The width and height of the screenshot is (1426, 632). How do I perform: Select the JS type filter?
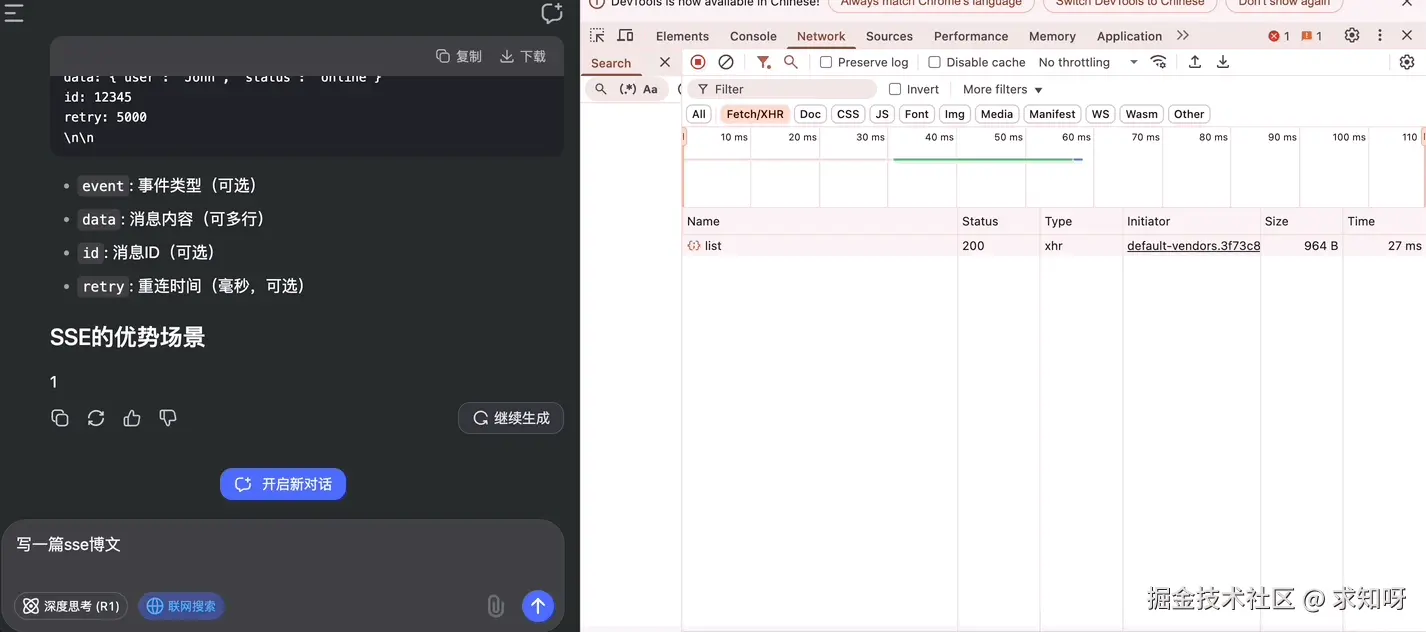(882, 114)
